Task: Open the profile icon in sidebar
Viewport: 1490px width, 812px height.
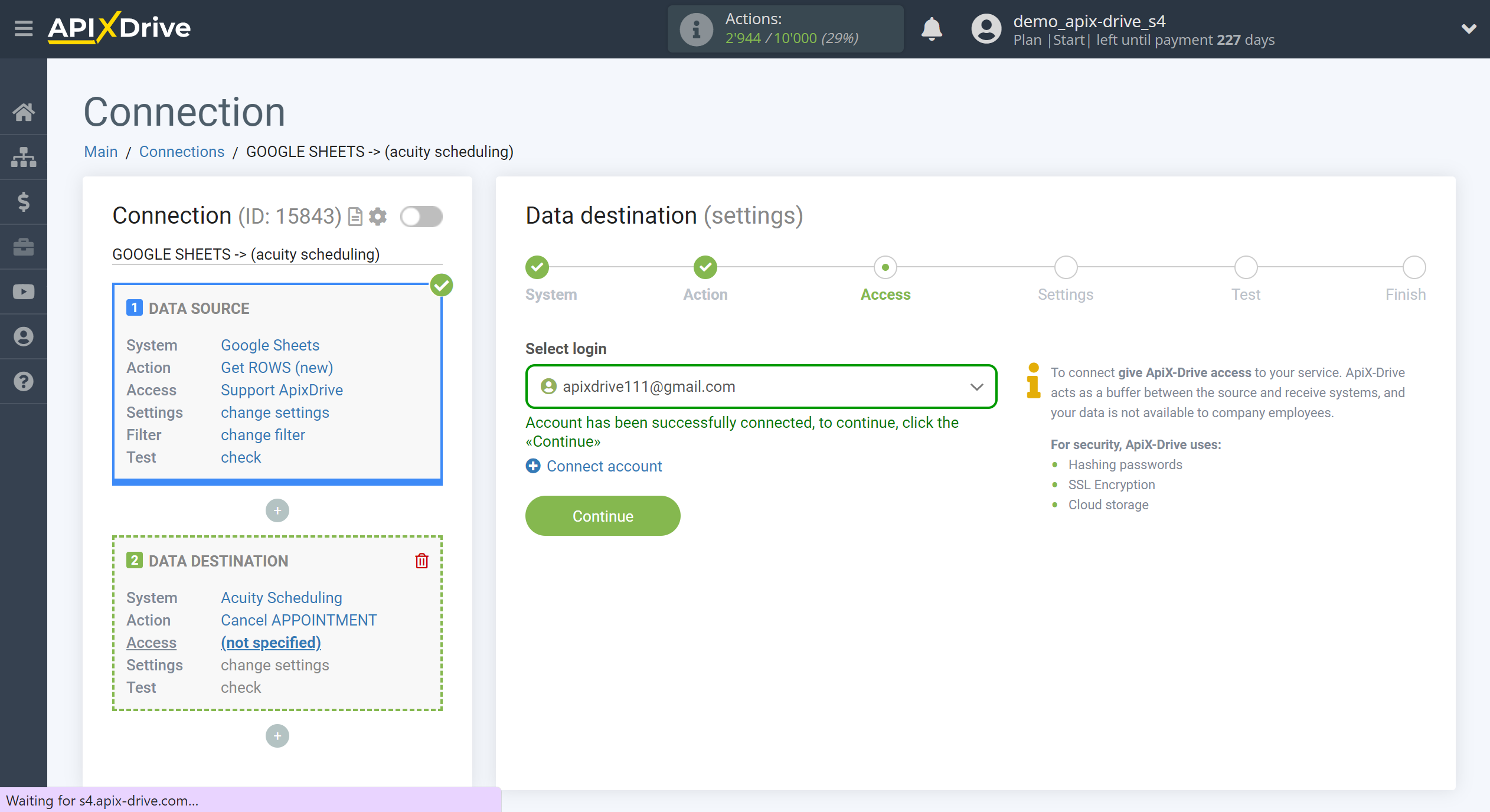Action: pyautogui.click(x=24, y=336)
